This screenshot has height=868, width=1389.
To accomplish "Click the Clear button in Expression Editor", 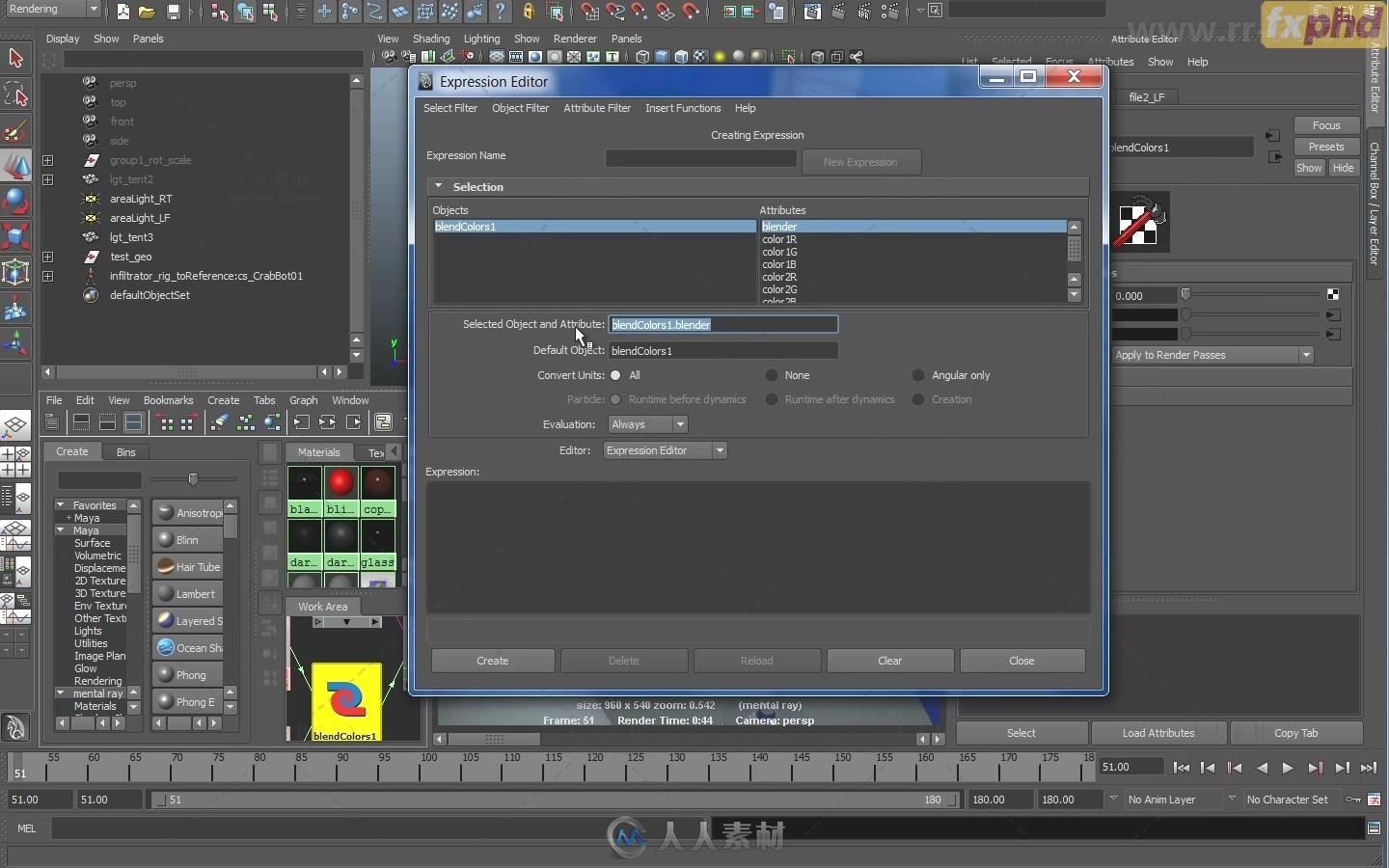I will [x=890, y=661].
